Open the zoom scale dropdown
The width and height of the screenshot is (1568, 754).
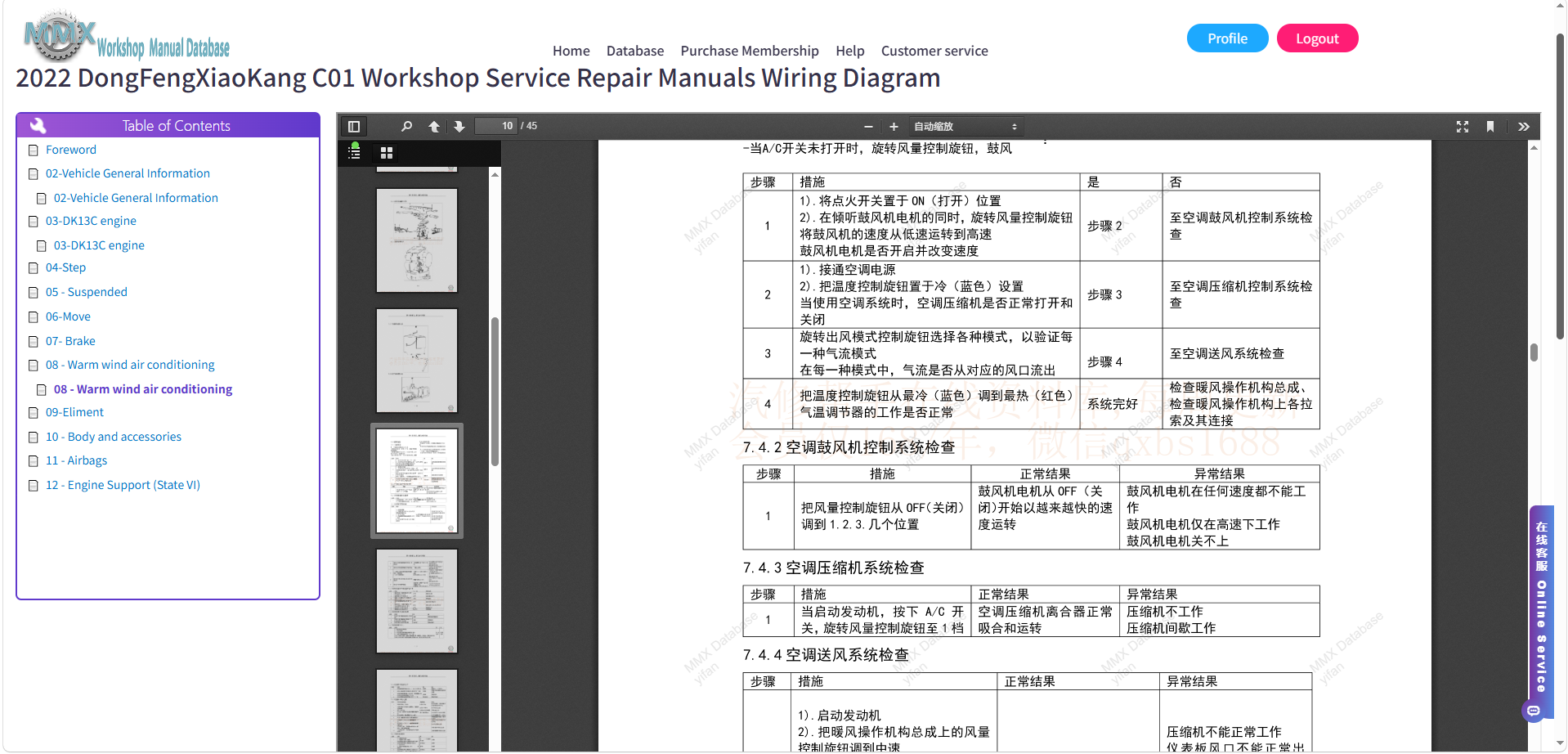click(x=965, y=127)
